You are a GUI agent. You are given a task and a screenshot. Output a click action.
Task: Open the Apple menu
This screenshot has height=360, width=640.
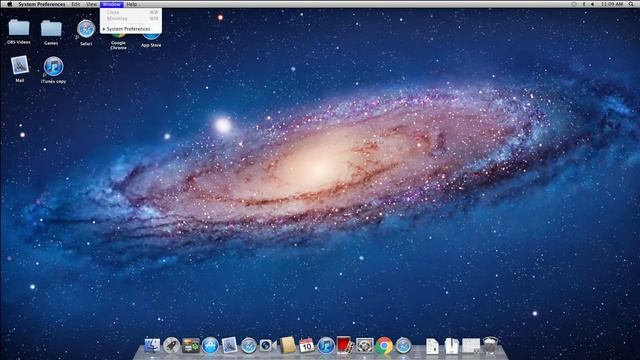[x=9, y=4]
